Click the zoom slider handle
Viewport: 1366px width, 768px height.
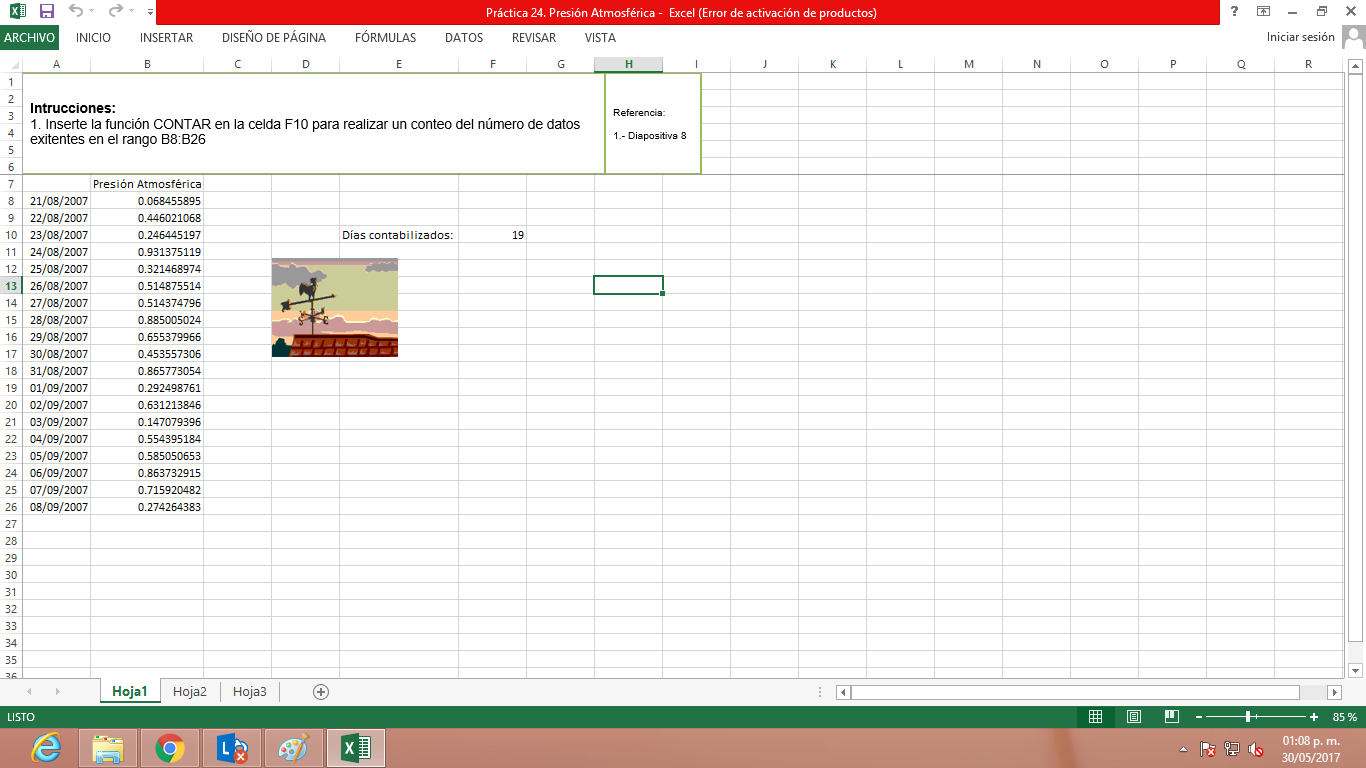click(x=1249, y=717)
